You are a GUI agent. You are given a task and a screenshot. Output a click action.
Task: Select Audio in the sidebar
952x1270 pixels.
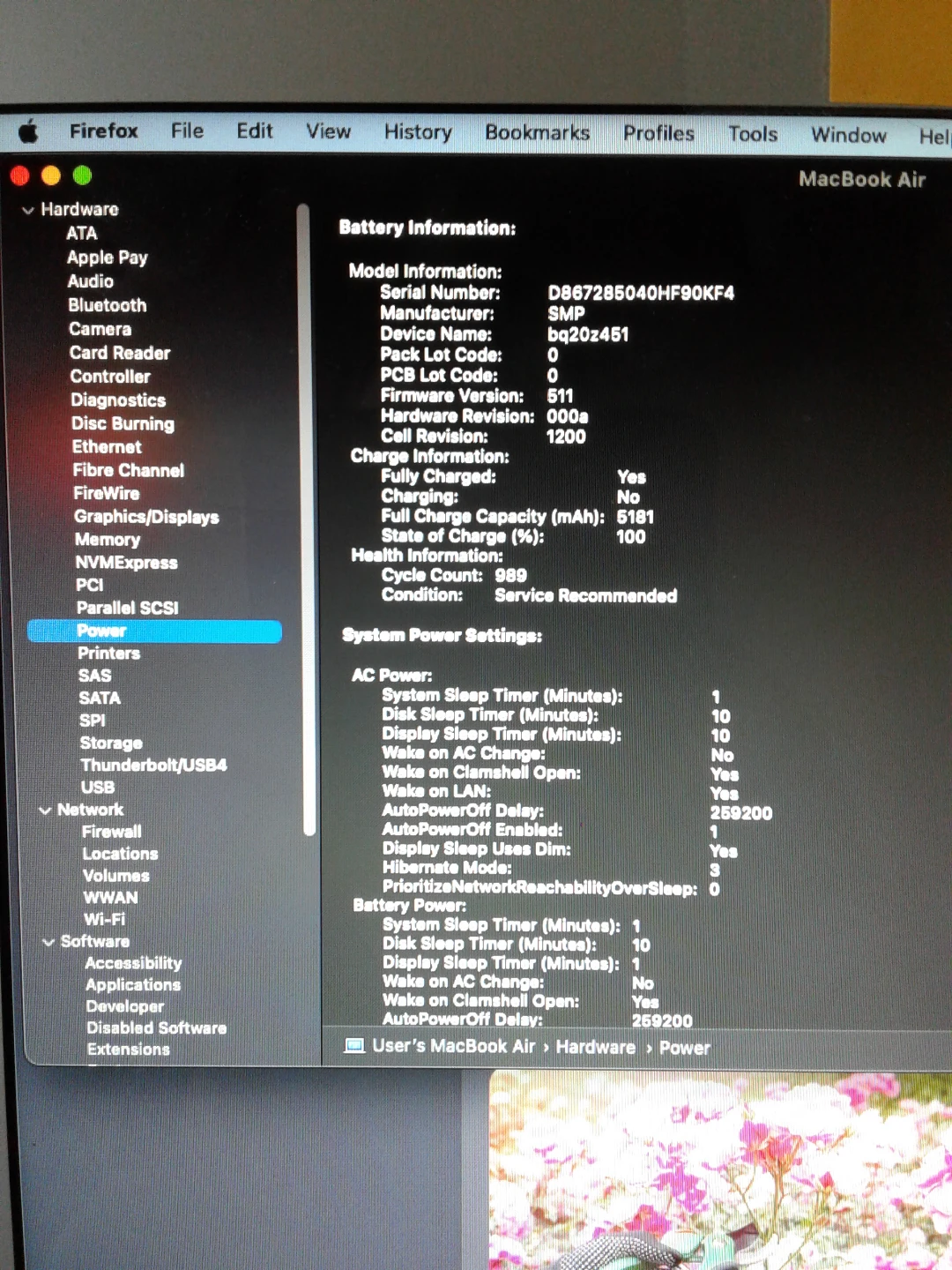coord(91,281)
